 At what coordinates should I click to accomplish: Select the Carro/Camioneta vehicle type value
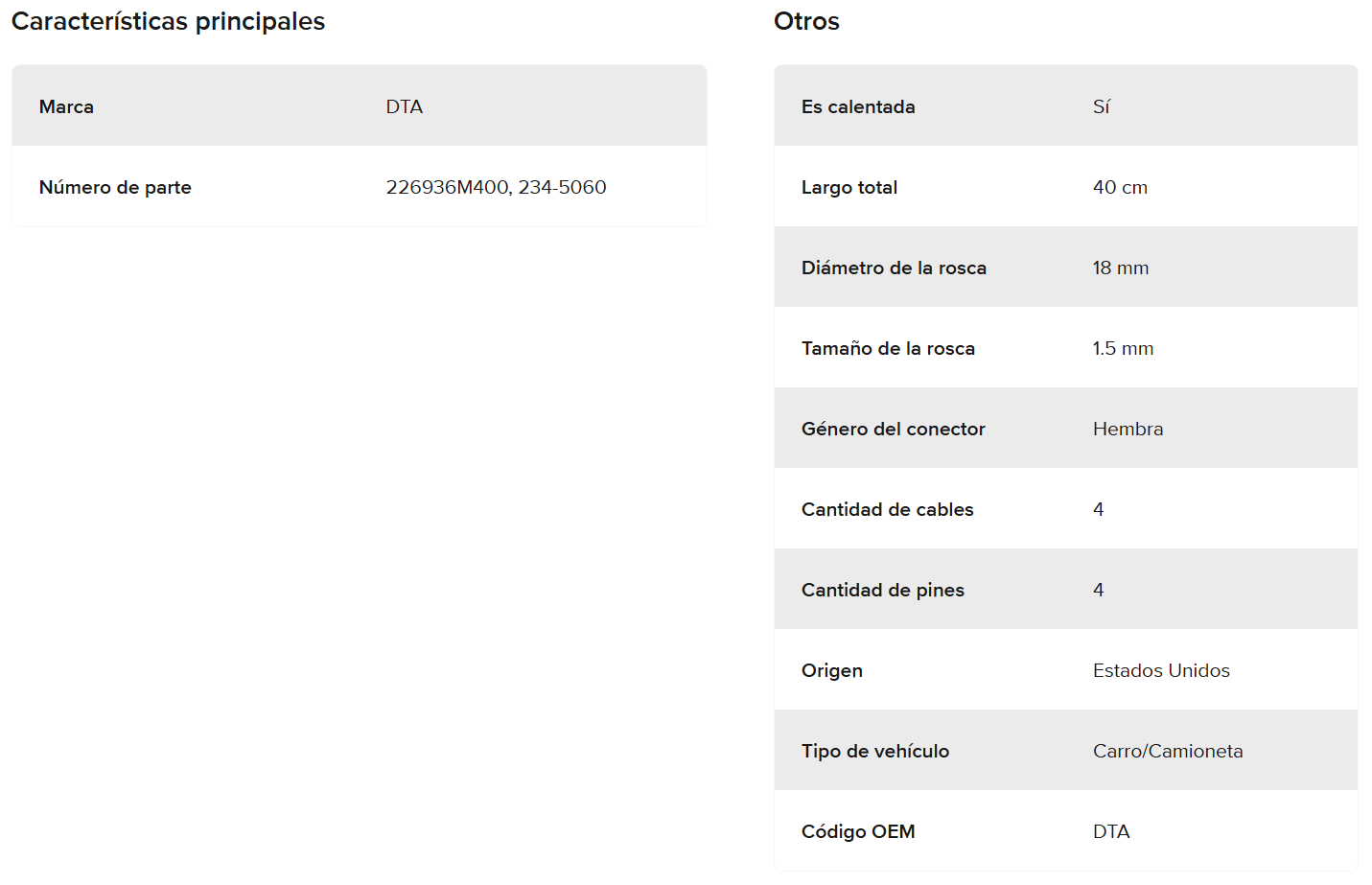coord(1167,751)
